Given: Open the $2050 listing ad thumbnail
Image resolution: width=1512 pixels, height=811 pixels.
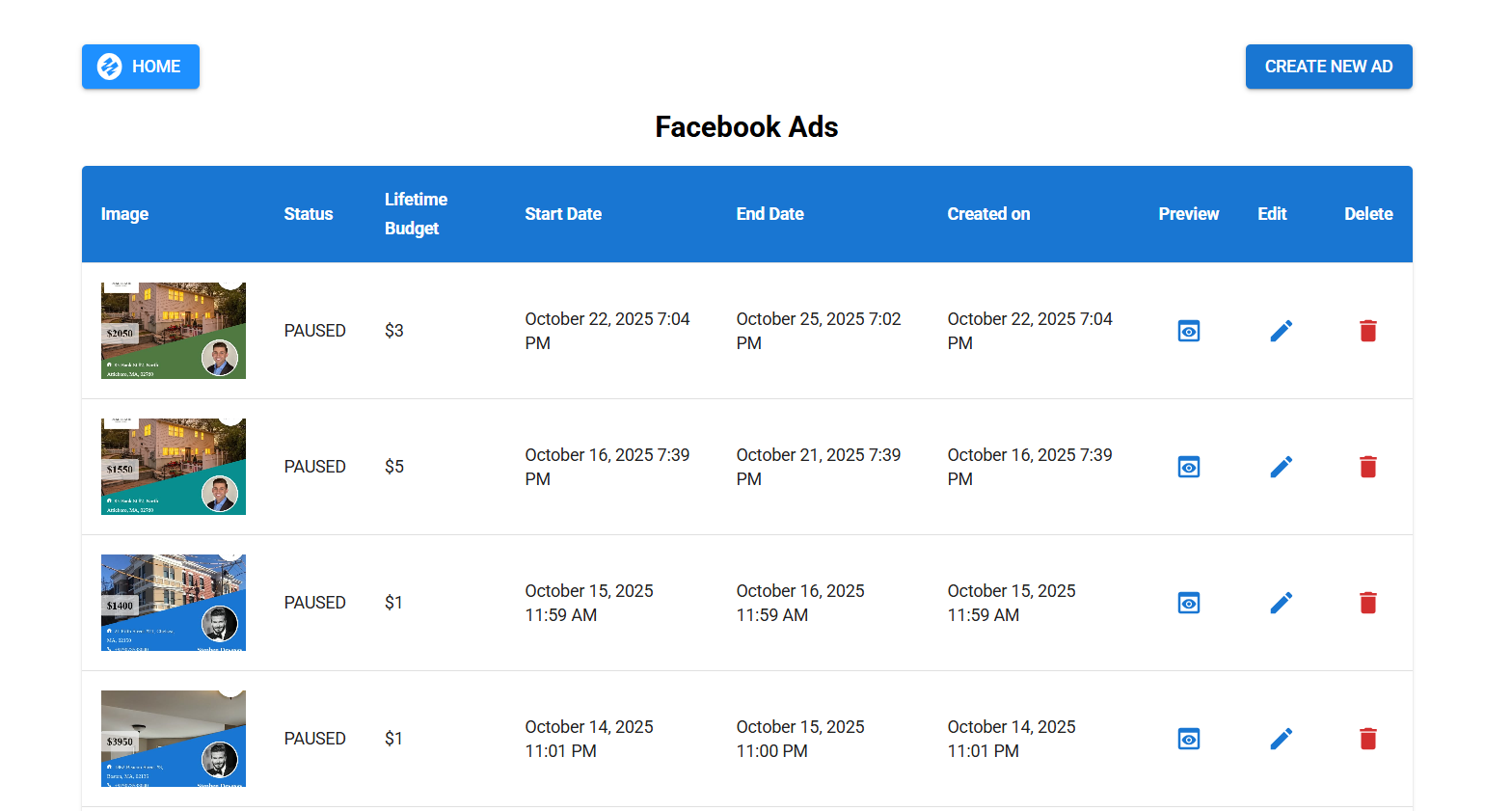Looking at the screenshot, I should 174,331.
